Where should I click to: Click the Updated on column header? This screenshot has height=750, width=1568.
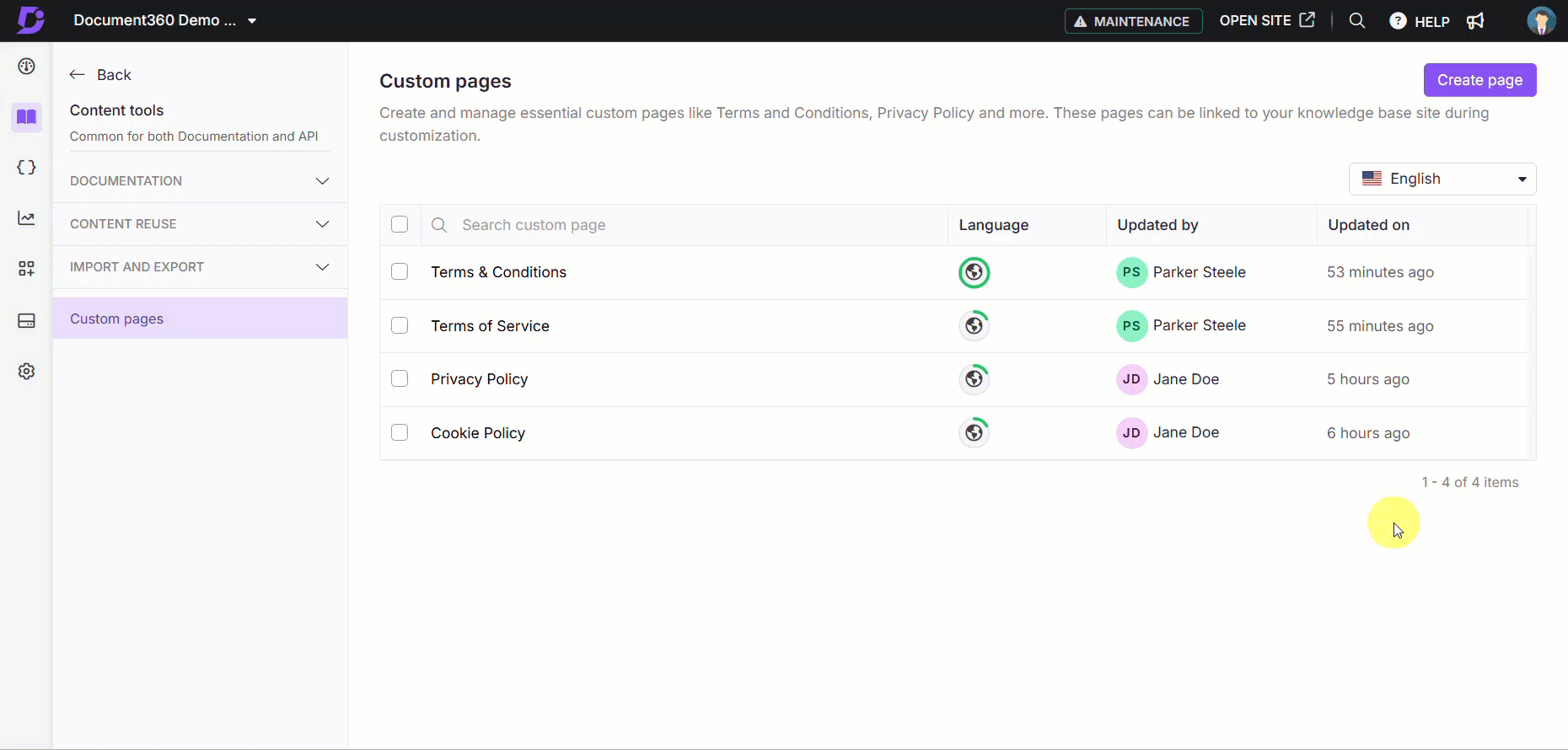coord(1368,225)
